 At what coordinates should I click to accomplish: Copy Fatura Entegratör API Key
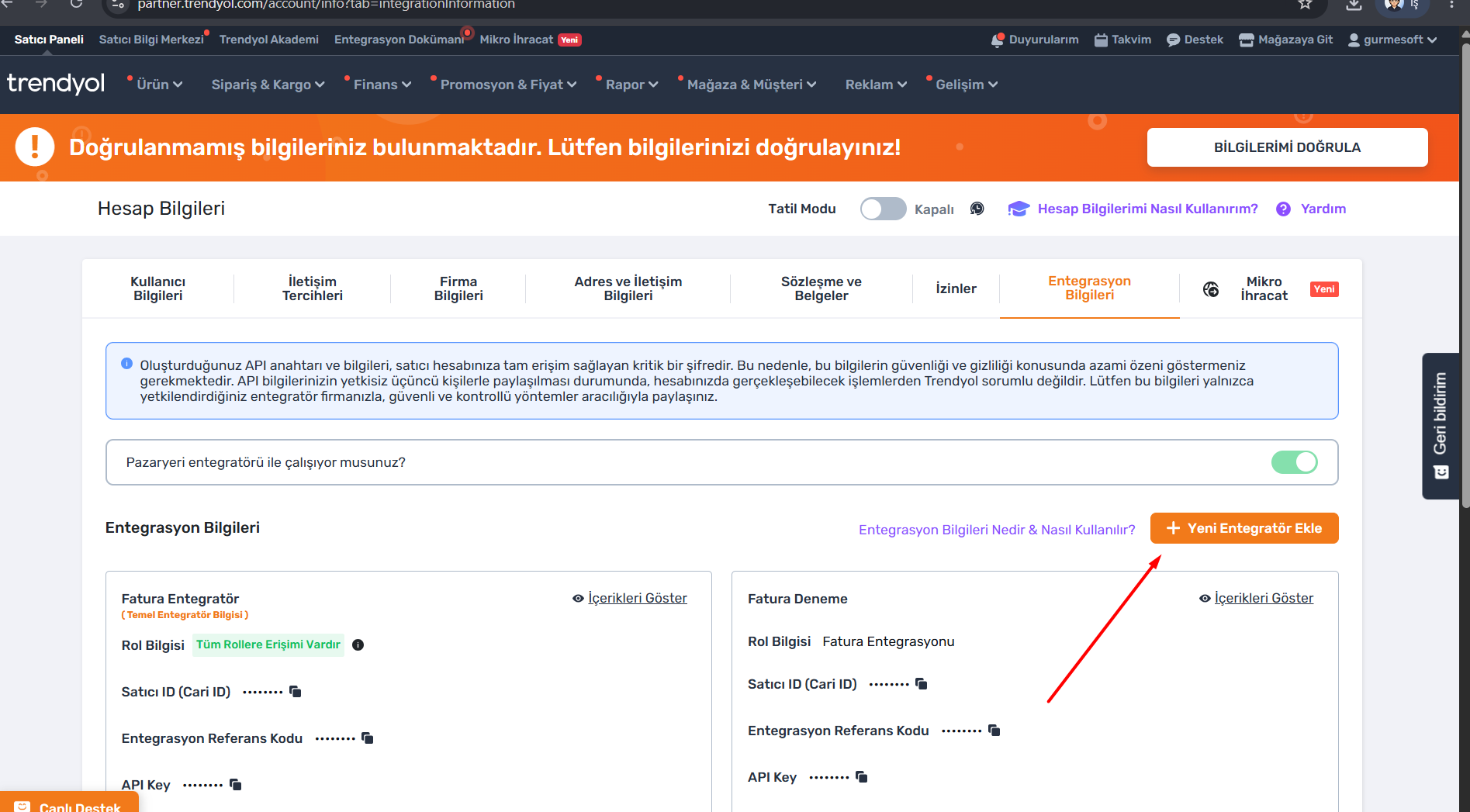[x=236, y=784]
